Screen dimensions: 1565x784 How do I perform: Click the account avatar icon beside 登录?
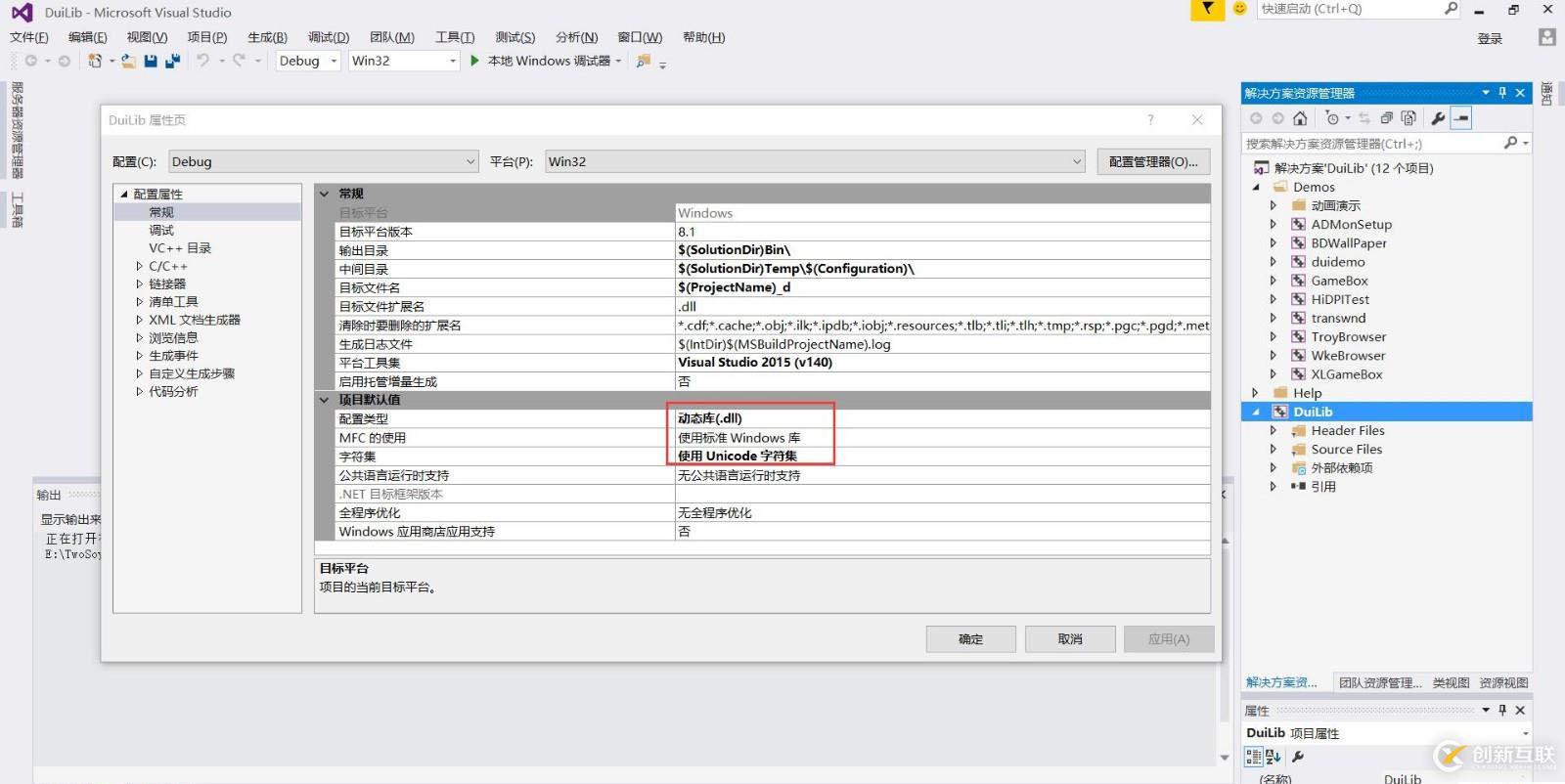click(x=1546, y=37)
